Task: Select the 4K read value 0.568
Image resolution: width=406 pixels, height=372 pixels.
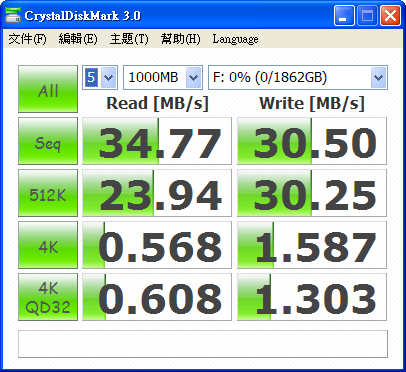Action: [157, 245]
